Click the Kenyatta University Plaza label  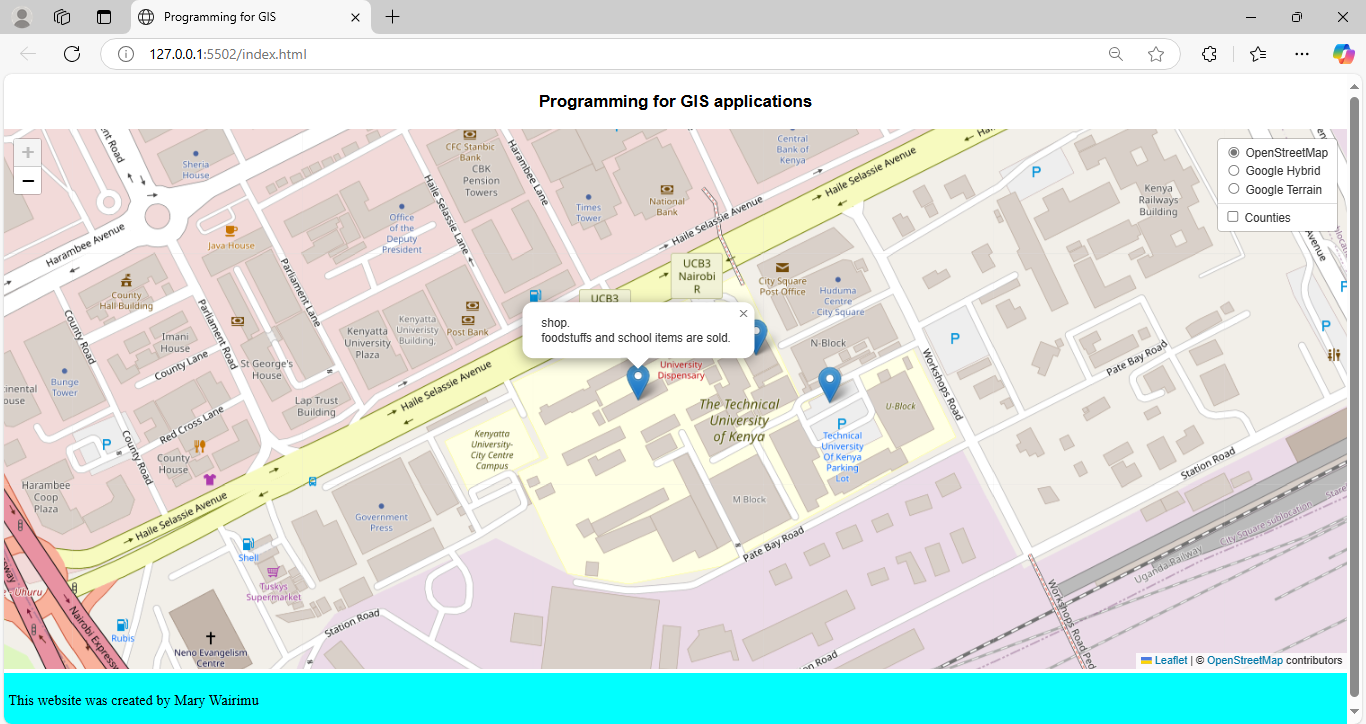pyautogui.click(x=367, y=342)
